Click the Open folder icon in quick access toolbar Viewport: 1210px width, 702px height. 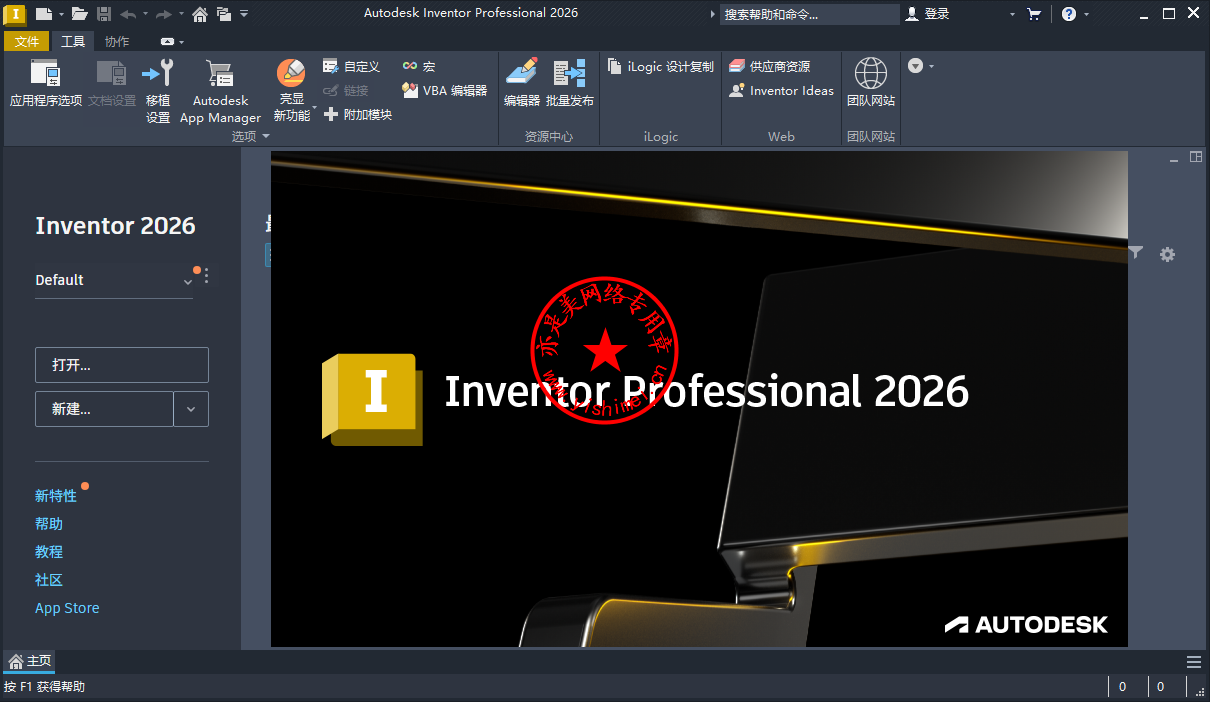coord(79,14)
